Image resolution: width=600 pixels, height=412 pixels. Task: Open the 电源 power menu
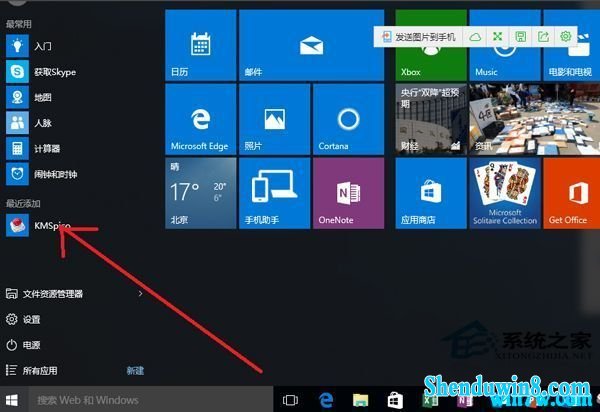pyautogui.click(x=23, y=345)
